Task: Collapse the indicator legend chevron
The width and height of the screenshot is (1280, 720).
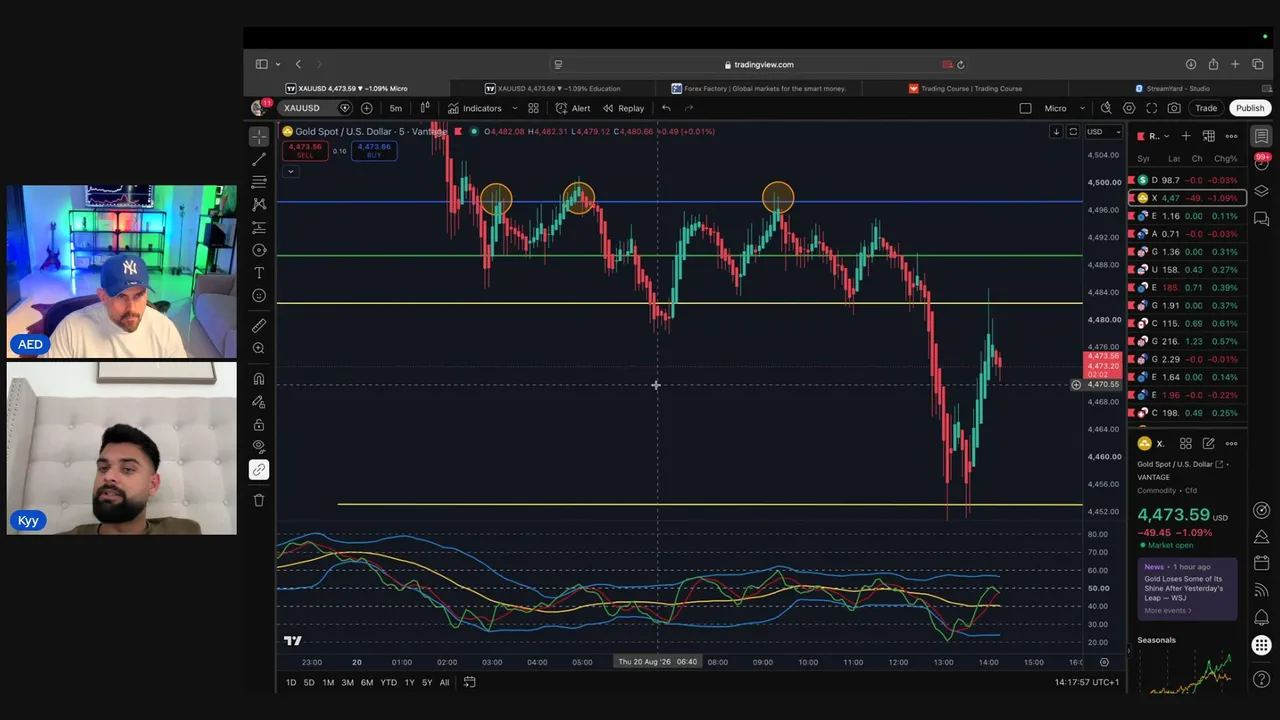Action: tap(290, 171)
